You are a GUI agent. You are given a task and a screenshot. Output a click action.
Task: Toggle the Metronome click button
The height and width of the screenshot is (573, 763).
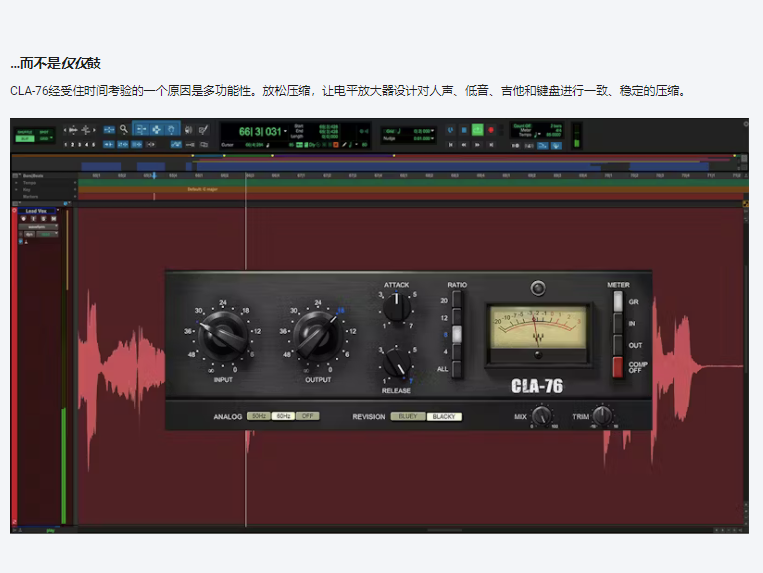[x=529, y=145]
